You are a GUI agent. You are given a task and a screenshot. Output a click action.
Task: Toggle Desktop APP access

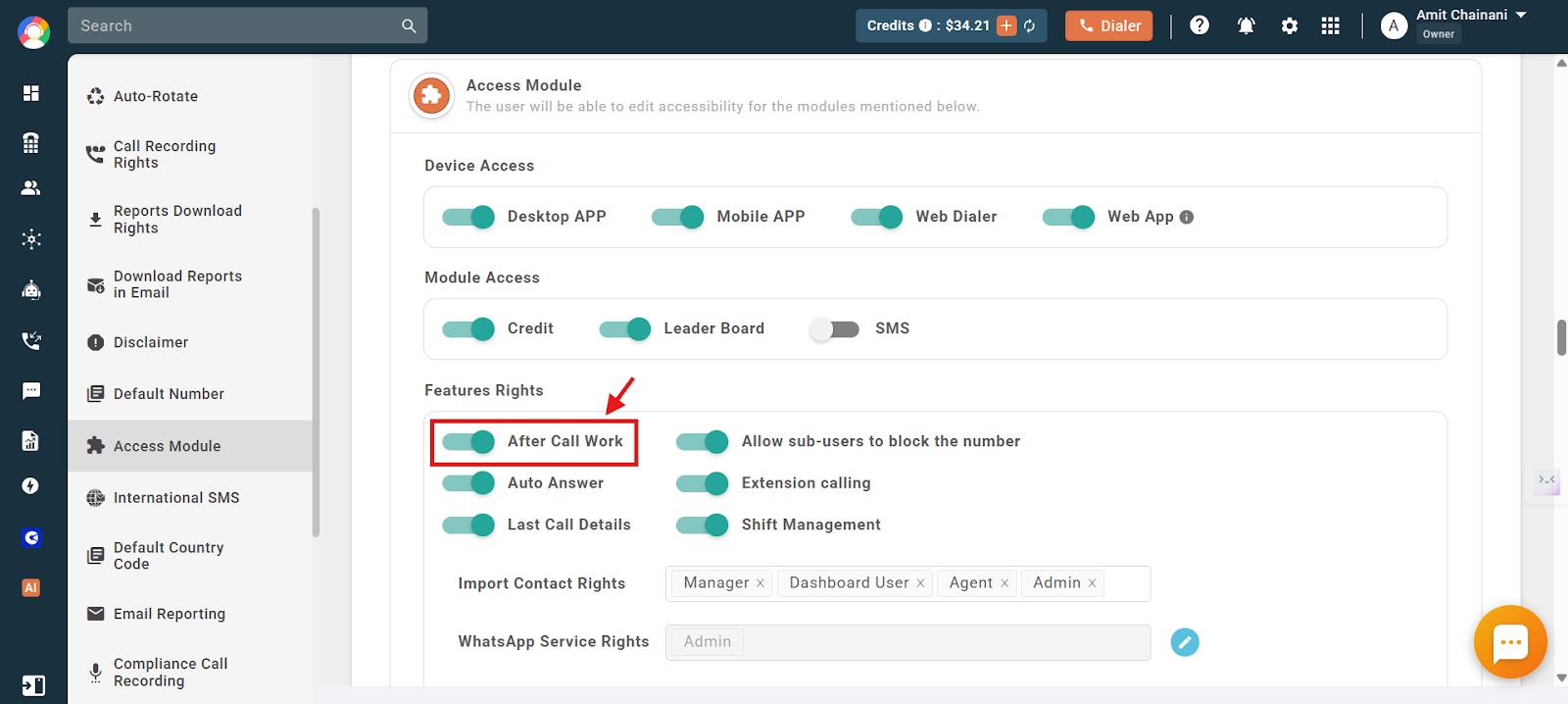(468, 217)
